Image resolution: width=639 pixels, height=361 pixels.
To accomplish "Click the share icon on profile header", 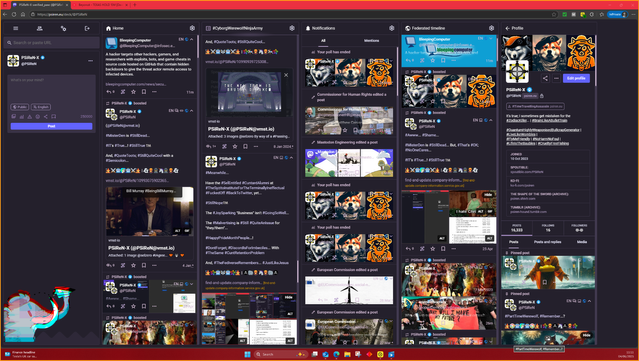I will [x=545, y=78].
